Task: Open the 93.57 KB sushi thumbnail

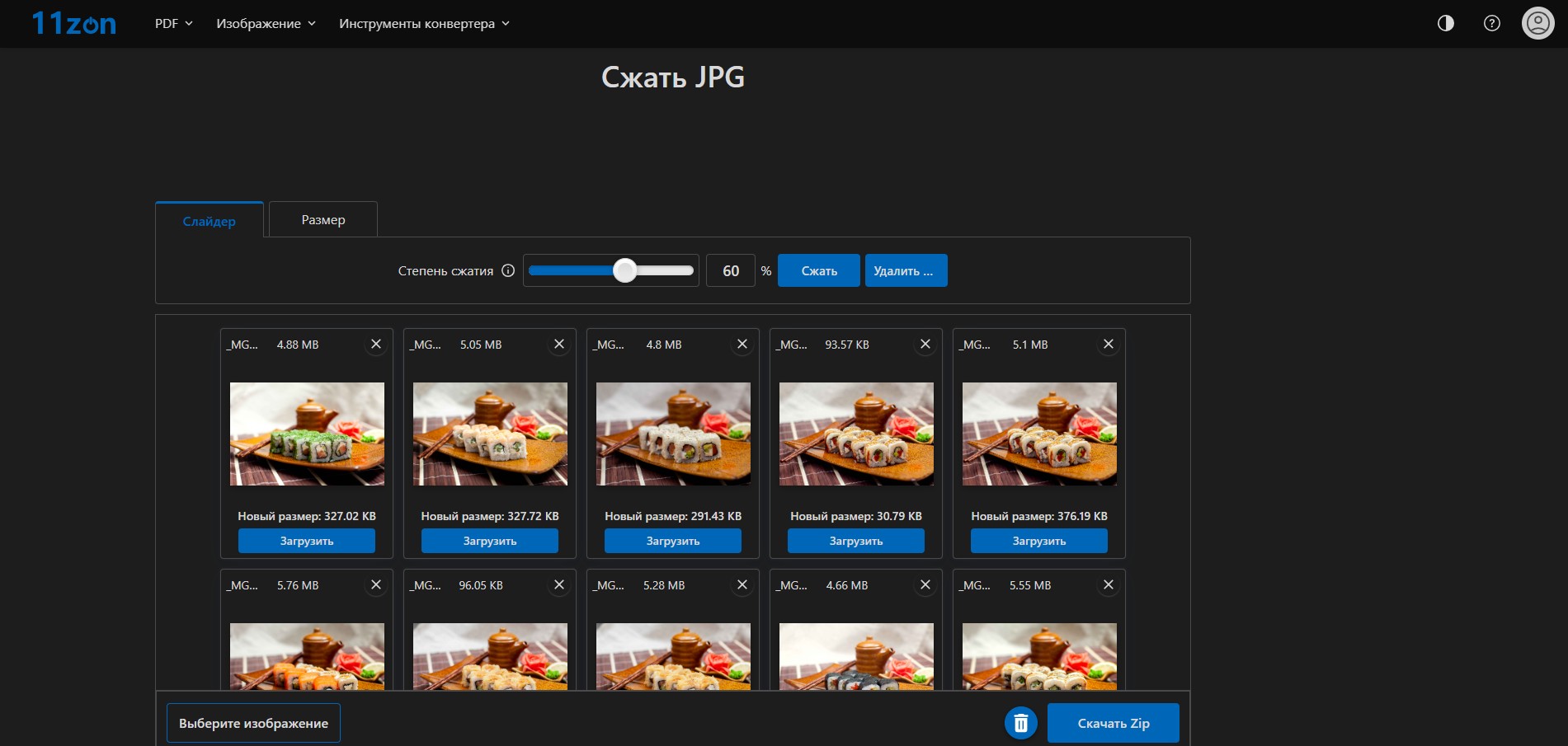Action: pyautogui.click(x=856, y=434)
